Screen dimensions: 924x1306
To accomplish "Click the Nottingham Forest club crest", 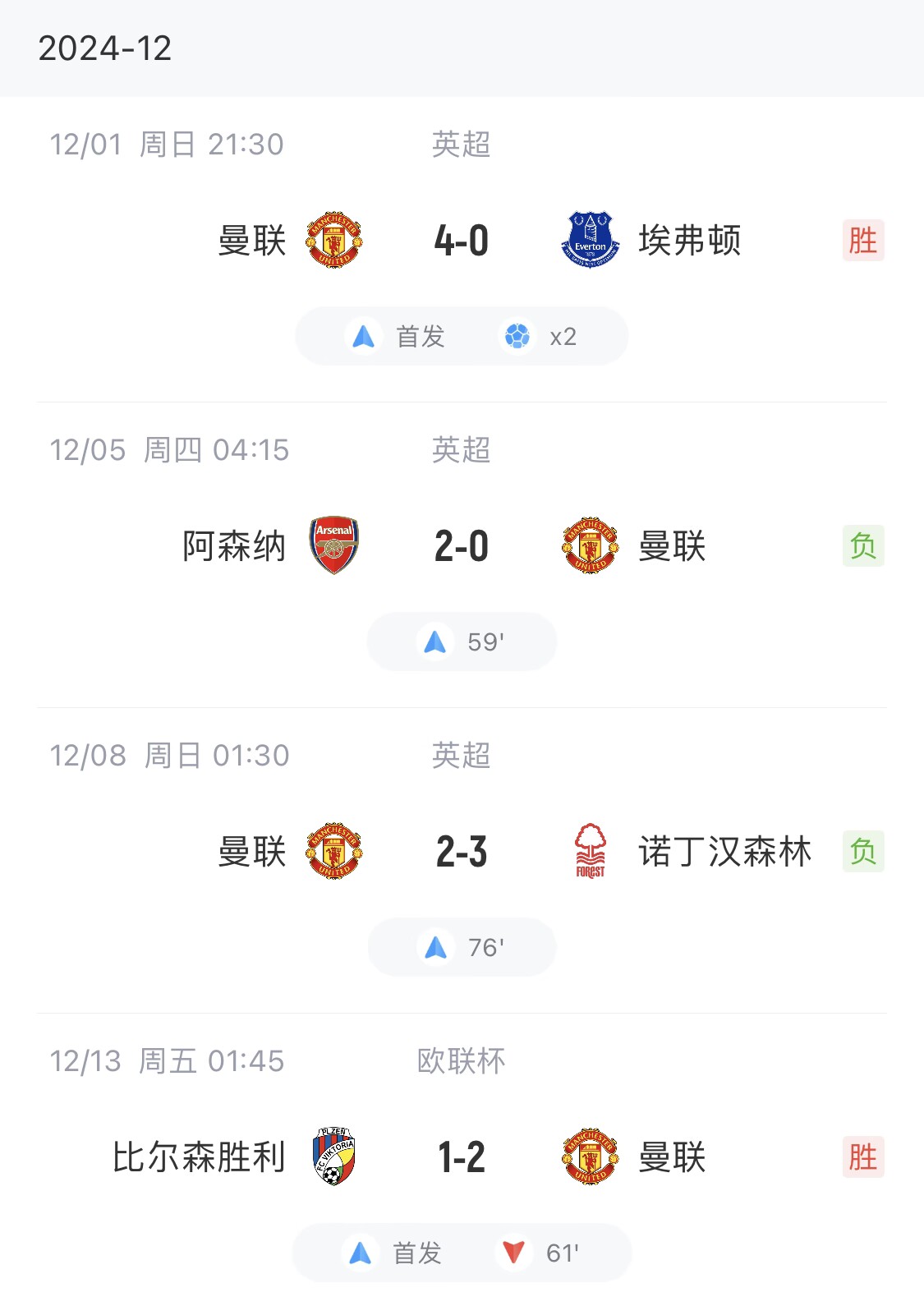I will click(x=590, y=851).
